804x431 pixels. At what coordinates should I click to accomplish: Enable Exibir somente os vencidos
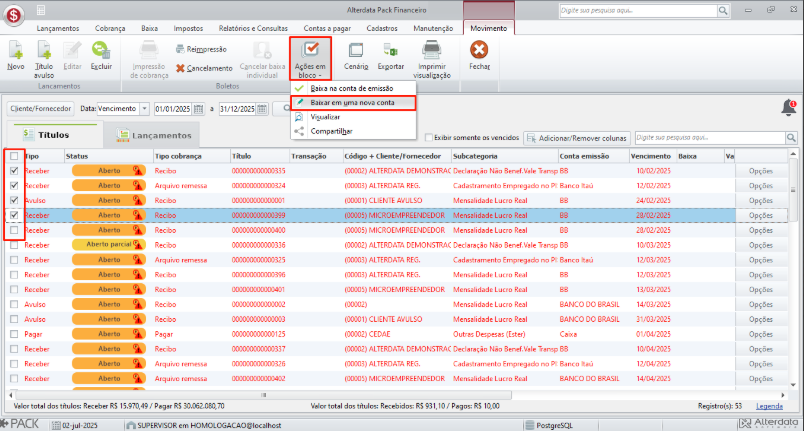(429, 137)
